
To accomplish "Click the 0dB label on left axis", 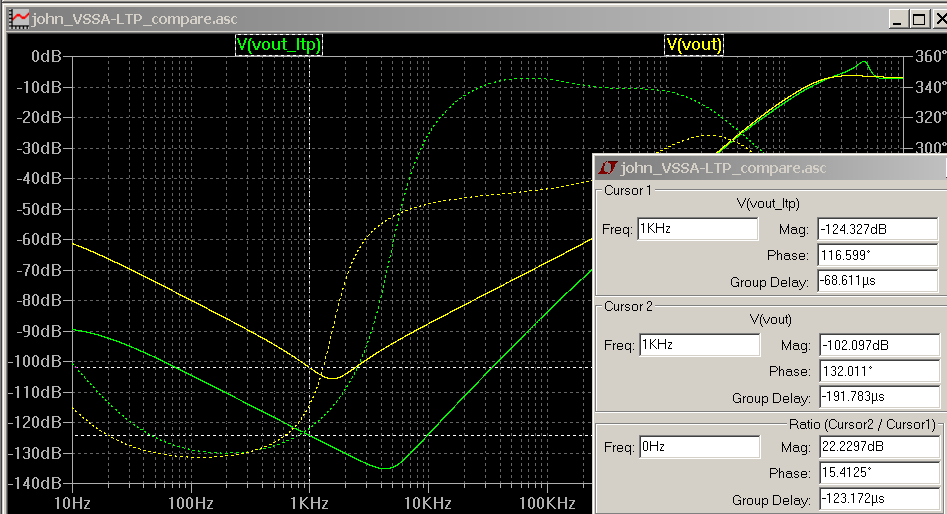I will tap(47, 56).
